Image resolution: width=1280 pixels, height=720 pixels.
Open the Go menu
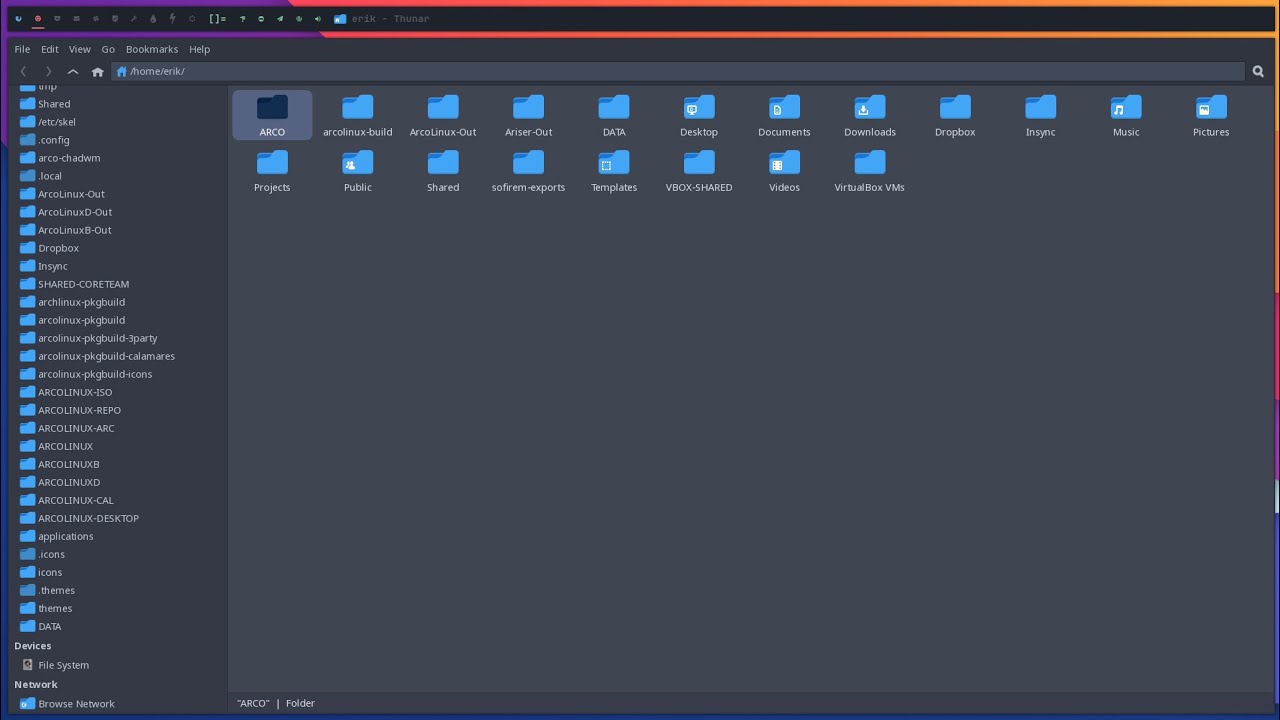pos(108,49)
